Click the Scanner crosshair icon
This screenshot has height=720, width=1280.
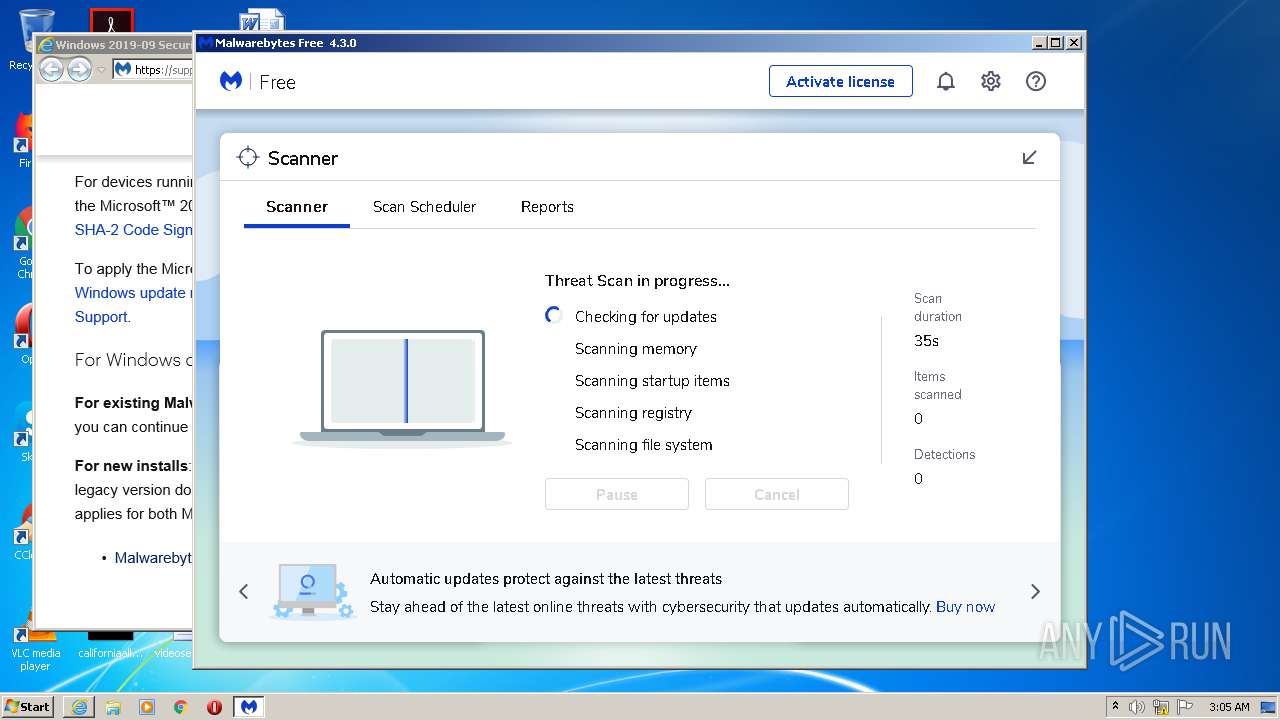pos(247,158)
